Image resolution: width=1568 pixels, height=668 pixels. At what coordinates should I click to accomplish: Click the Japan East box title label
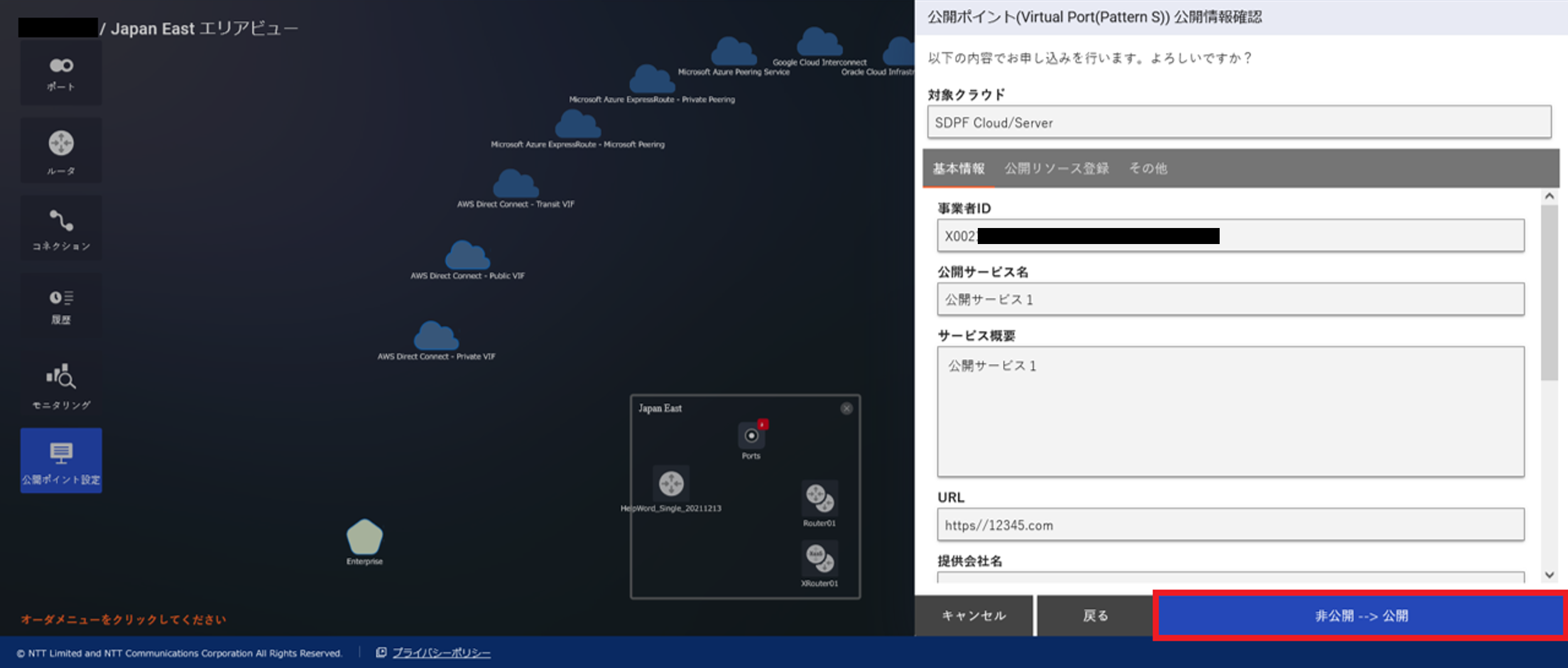click(x=660, y=408)
